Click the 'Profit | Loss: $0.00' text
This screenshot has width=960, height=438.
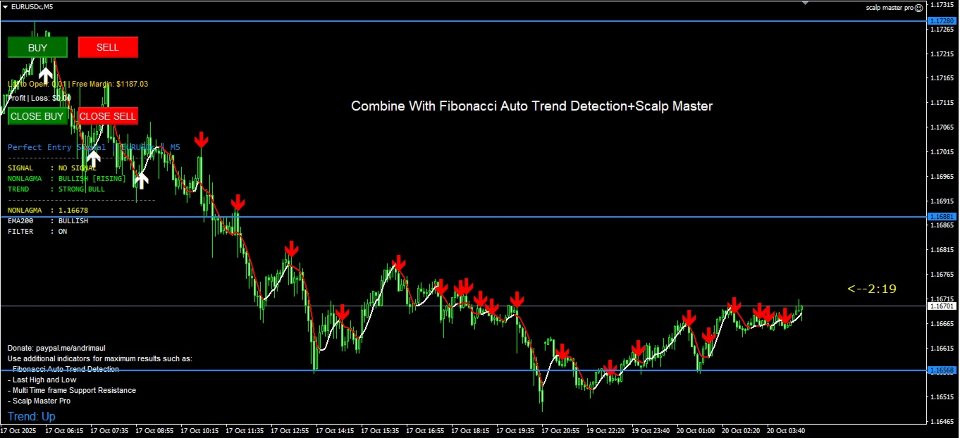click(x=39, y=97)
